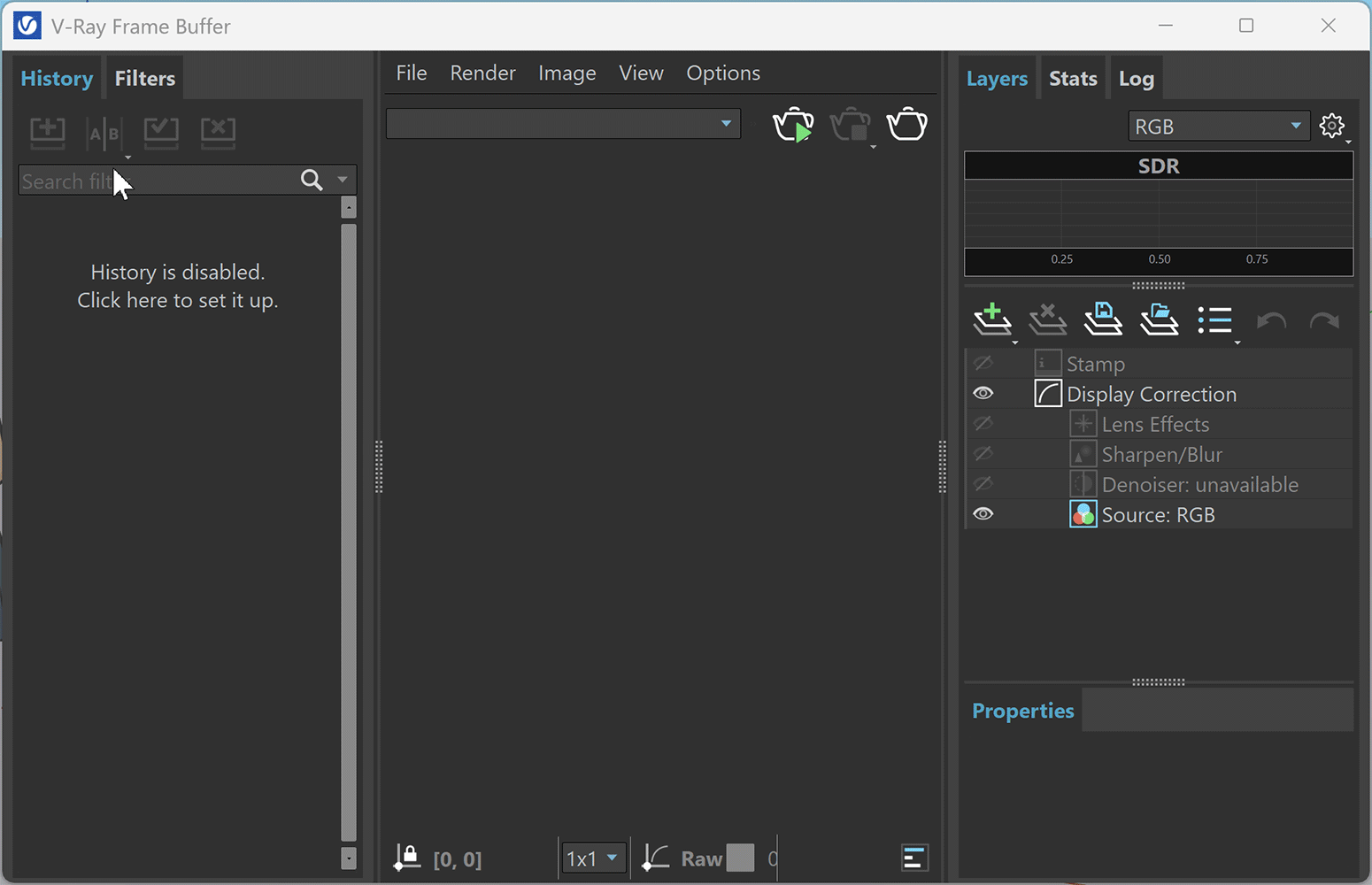Click the Raw label in status bar
This screenshot has height=885, width=1372.
click(x=702, y=858)
